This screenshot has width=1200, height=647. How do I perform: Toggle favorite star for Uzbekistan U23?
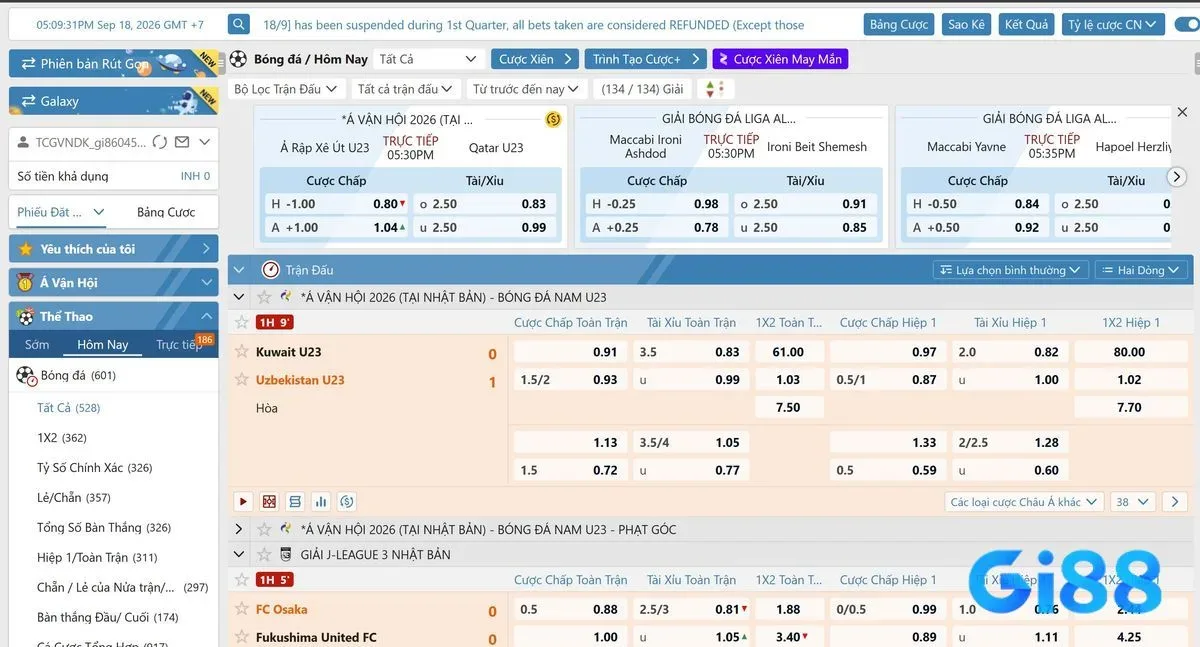(241, 380)
